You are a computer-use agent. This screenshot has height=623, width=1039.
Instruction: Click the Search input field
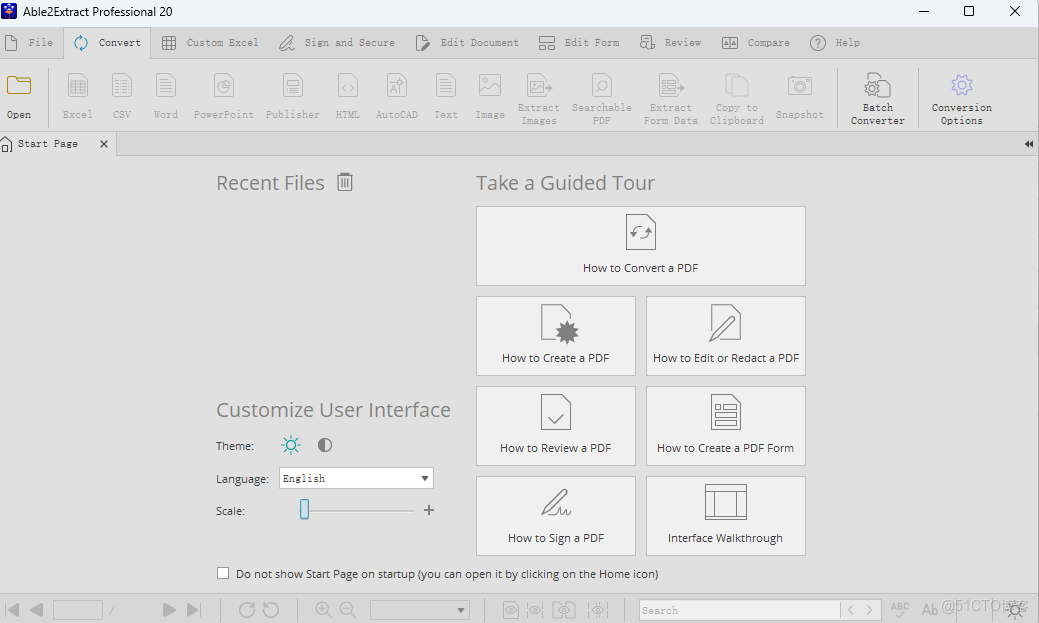coord(738,610)
